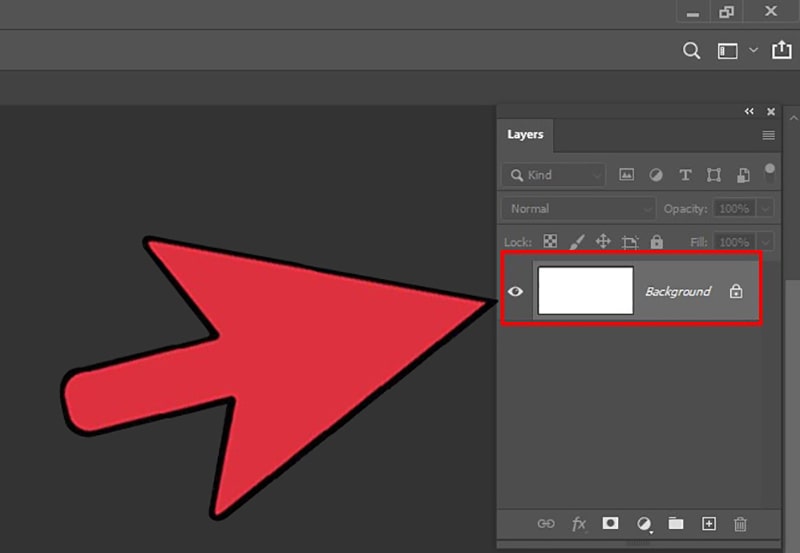This screenshot has height=553, width=800.
Task: Collapse the panel with double-arrow icon
Action: (x=748, y=111)
